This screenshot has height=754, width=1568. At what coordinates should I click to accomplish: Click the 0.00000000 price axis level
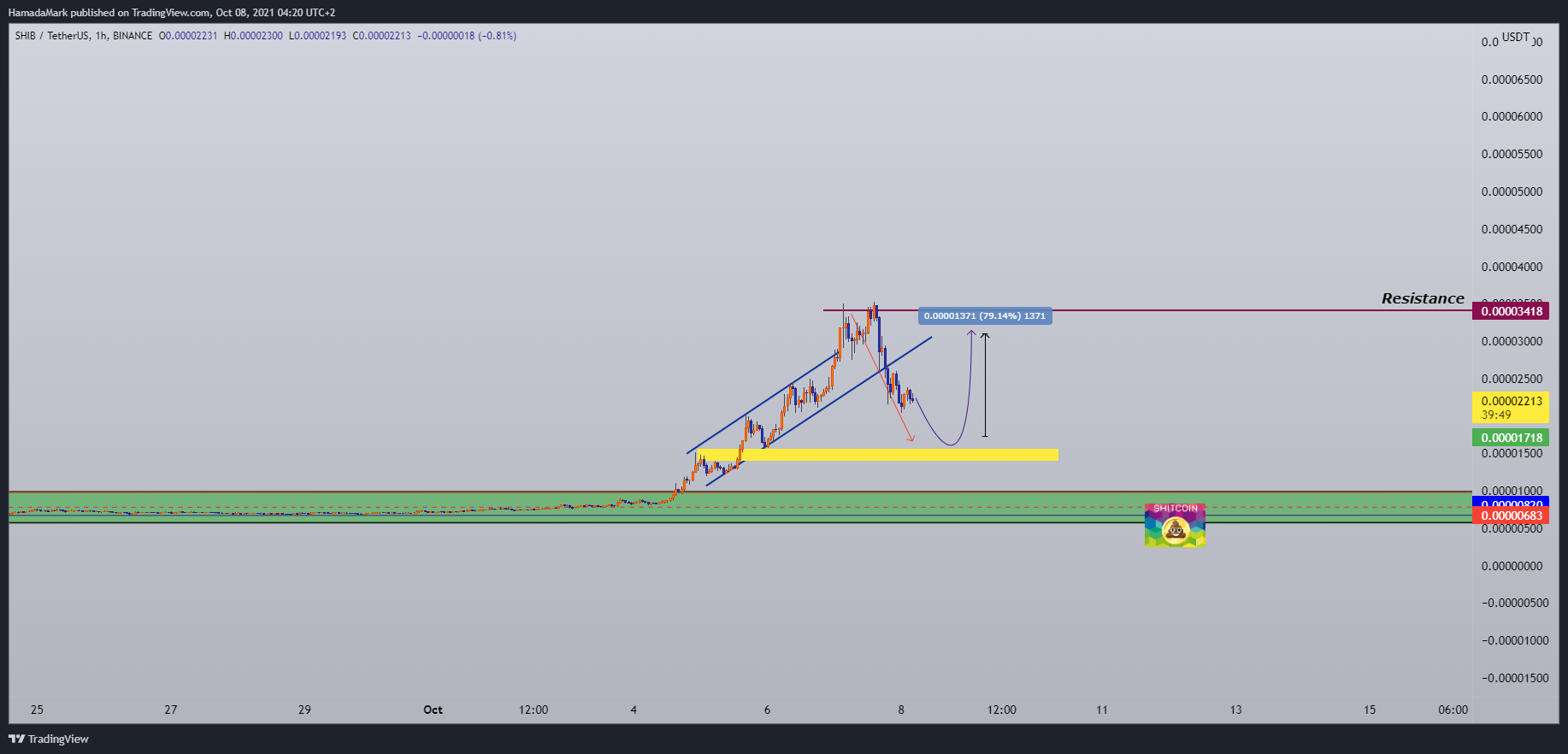pos(1512,566)
